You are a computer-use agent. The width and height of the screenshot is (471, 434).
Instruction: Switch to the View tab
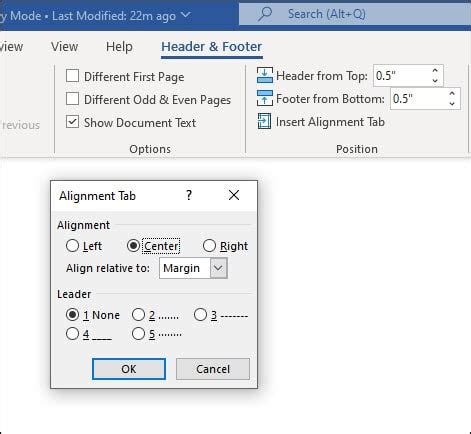[64, 47]
